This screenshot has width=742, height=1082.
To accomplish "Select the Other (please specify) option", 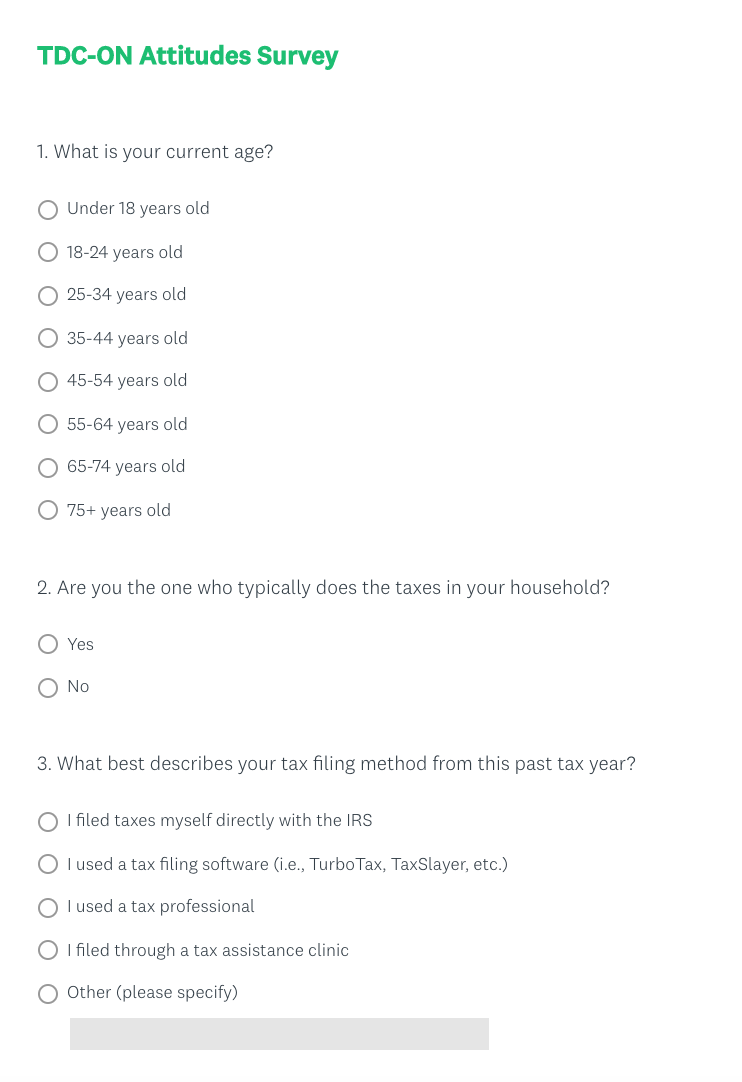I will coord(48,994).
